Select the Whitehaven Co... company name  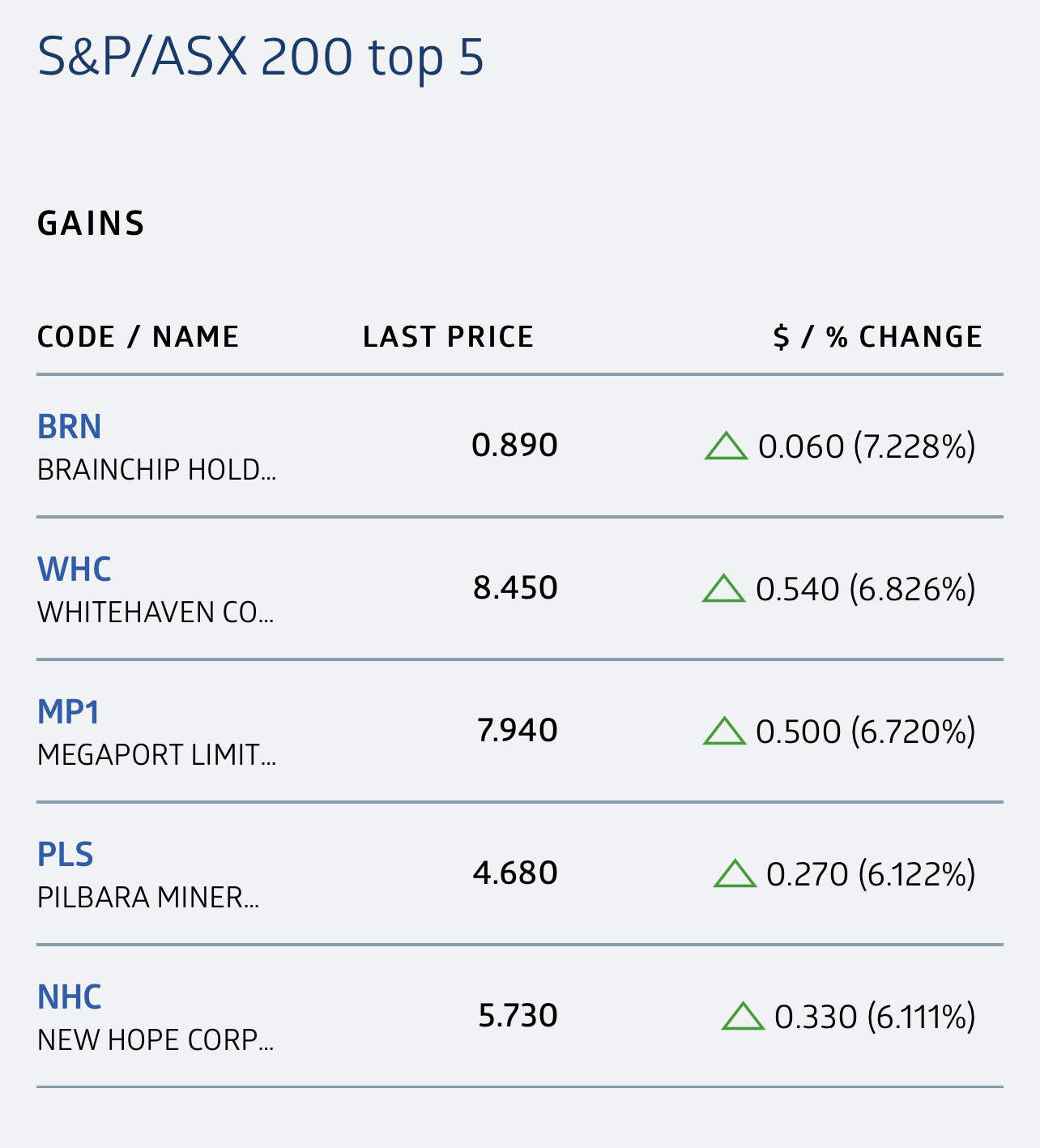point(156,612)
